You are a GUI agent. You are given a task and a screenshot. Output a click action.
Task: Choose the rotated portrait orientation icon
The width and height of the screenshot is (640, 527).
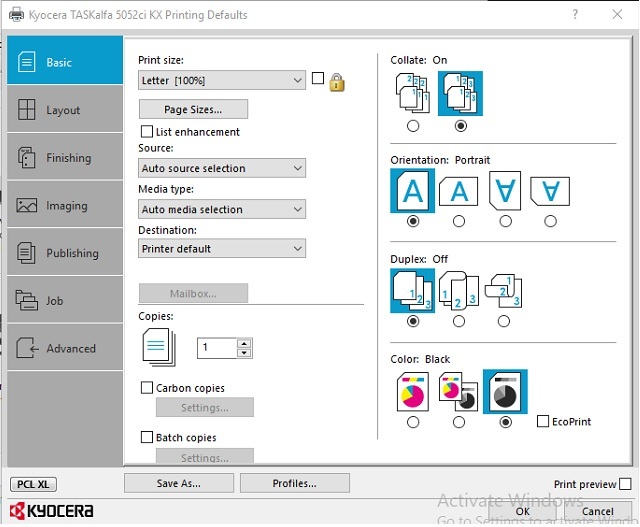[x=505, y=190]
